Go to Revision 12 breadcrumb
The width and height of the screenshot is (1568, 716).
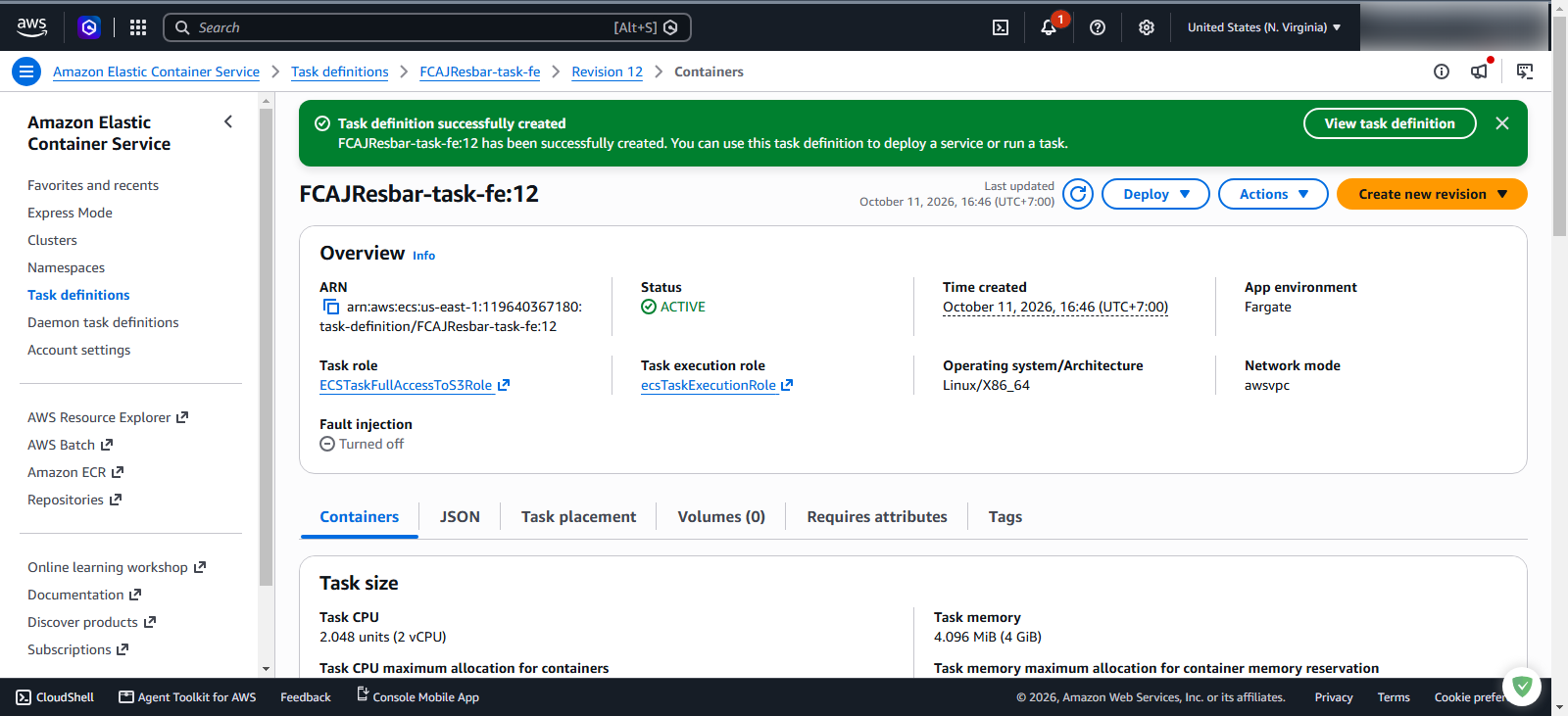pos(608,72)
